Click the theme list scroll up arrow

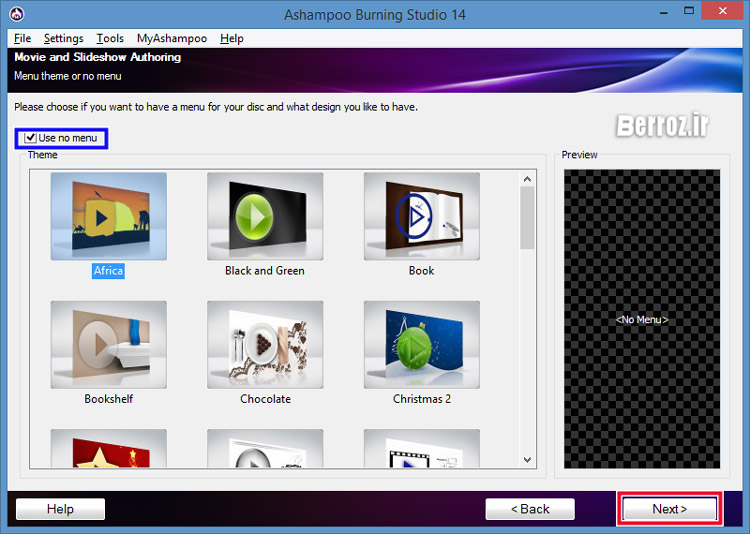527,179
